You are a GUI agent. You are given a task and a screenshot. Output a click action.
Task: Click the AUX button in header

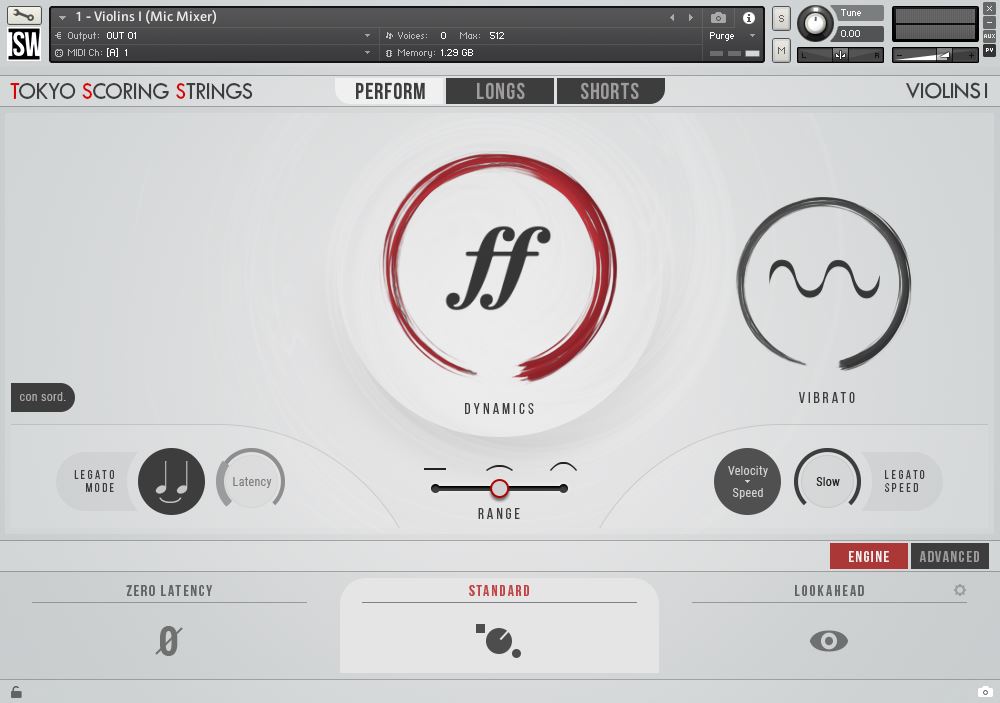point(989,36)
